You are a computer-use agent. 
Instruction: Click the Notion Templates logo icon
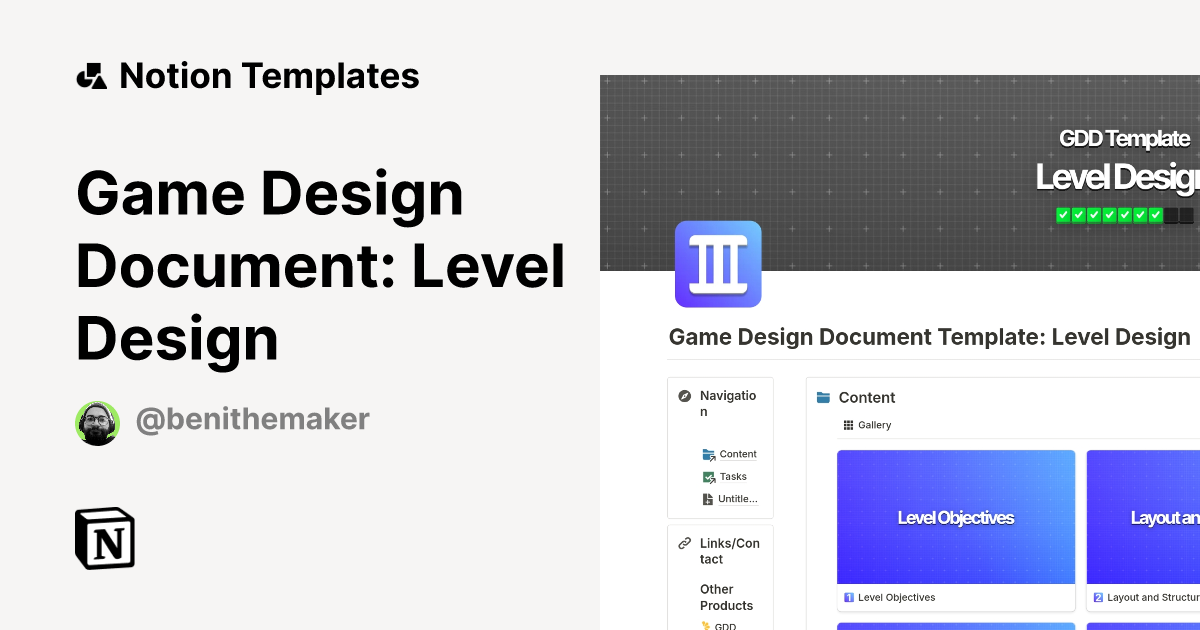(91, 75)
